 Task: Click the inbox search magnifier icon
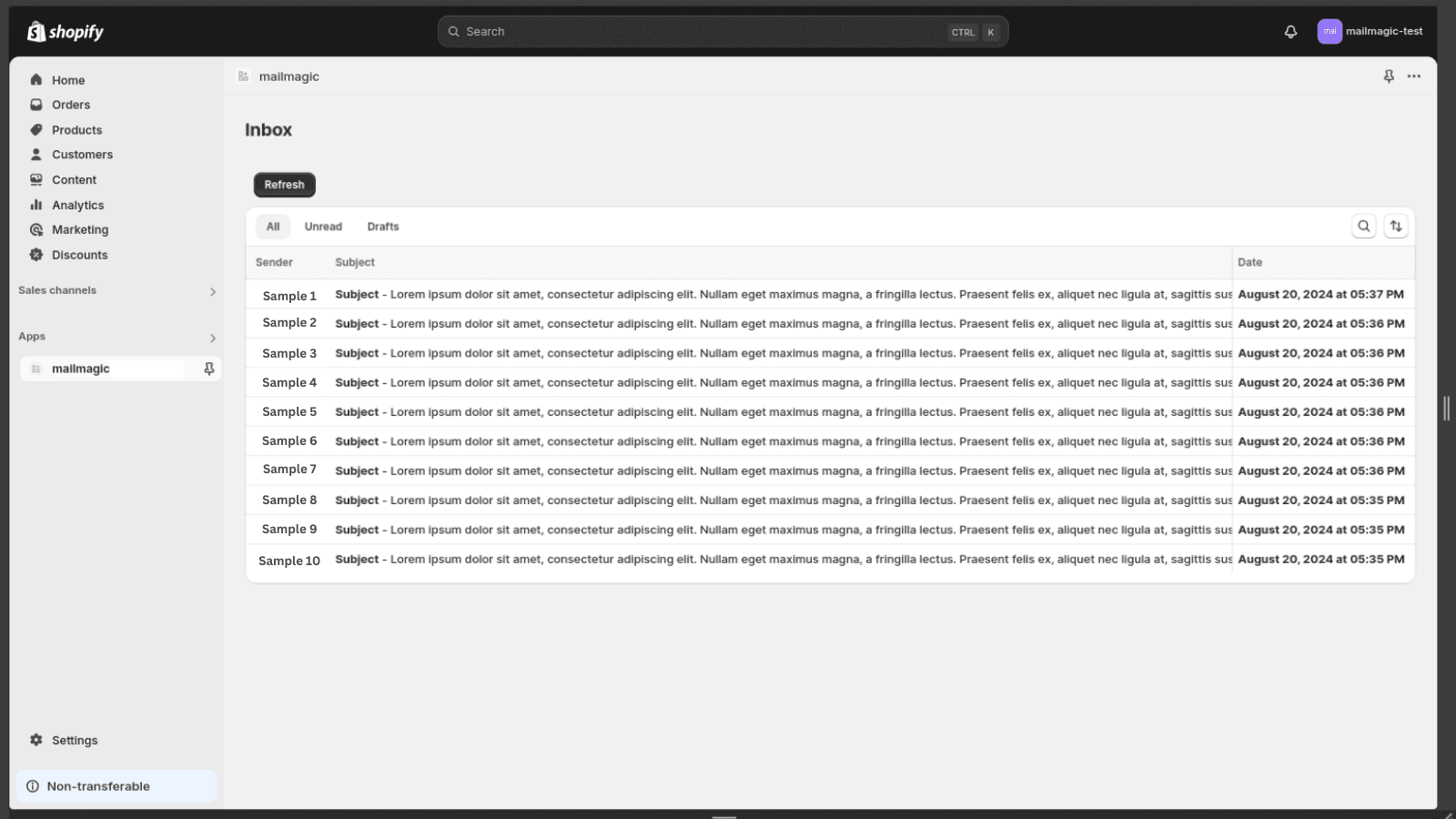(x=1363, y=227)
